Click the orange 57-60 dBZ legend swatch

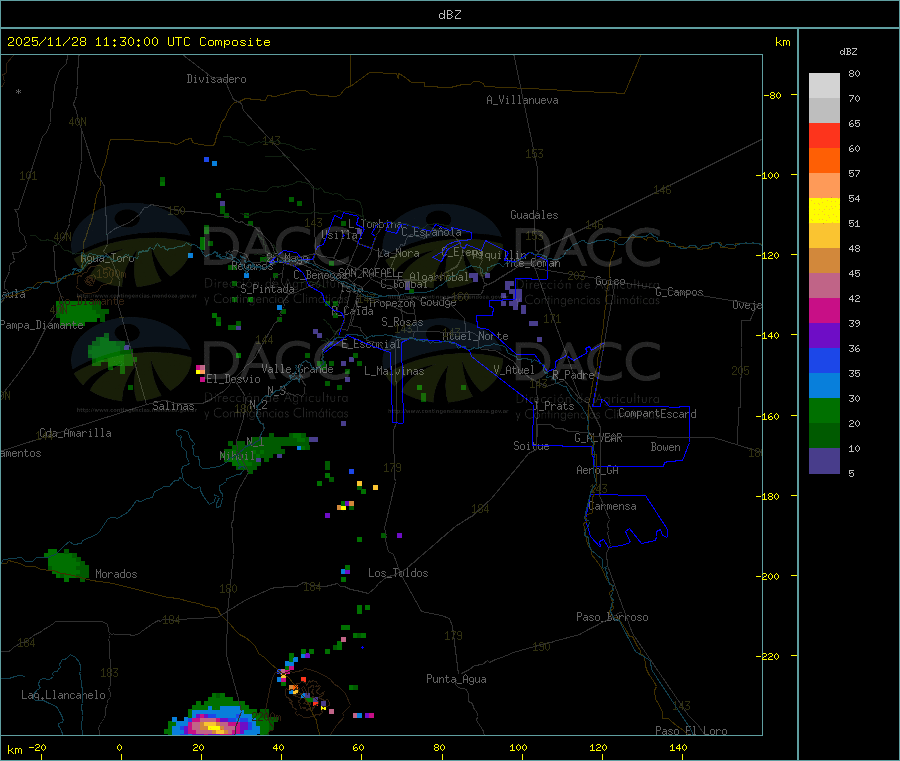[x=824, y=161]
